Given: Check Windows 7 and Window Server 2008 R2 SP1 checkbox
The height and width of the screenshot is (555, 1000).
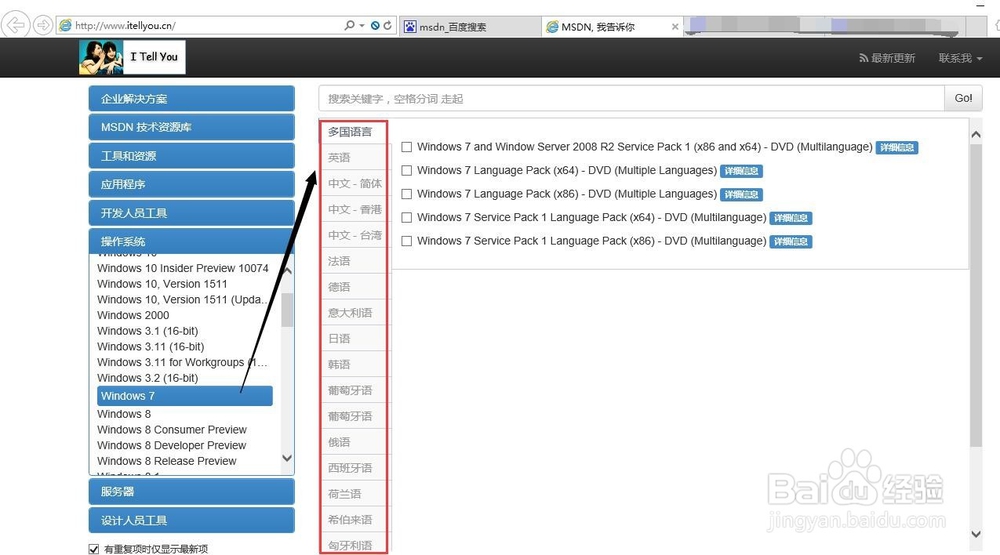Looking at the screenshot, I should pos(406,147).
